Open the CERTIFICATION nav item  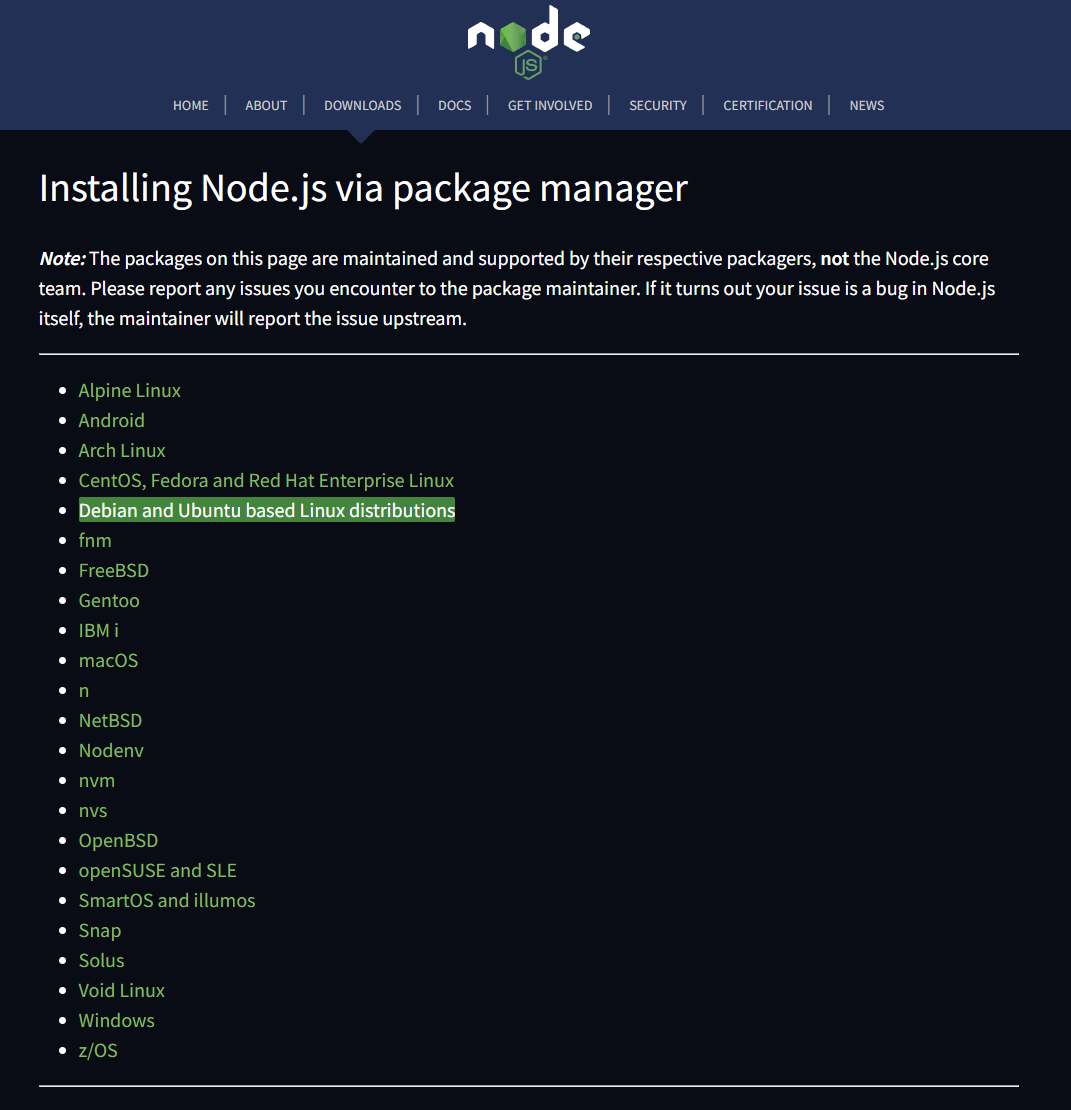pos(767,105)
